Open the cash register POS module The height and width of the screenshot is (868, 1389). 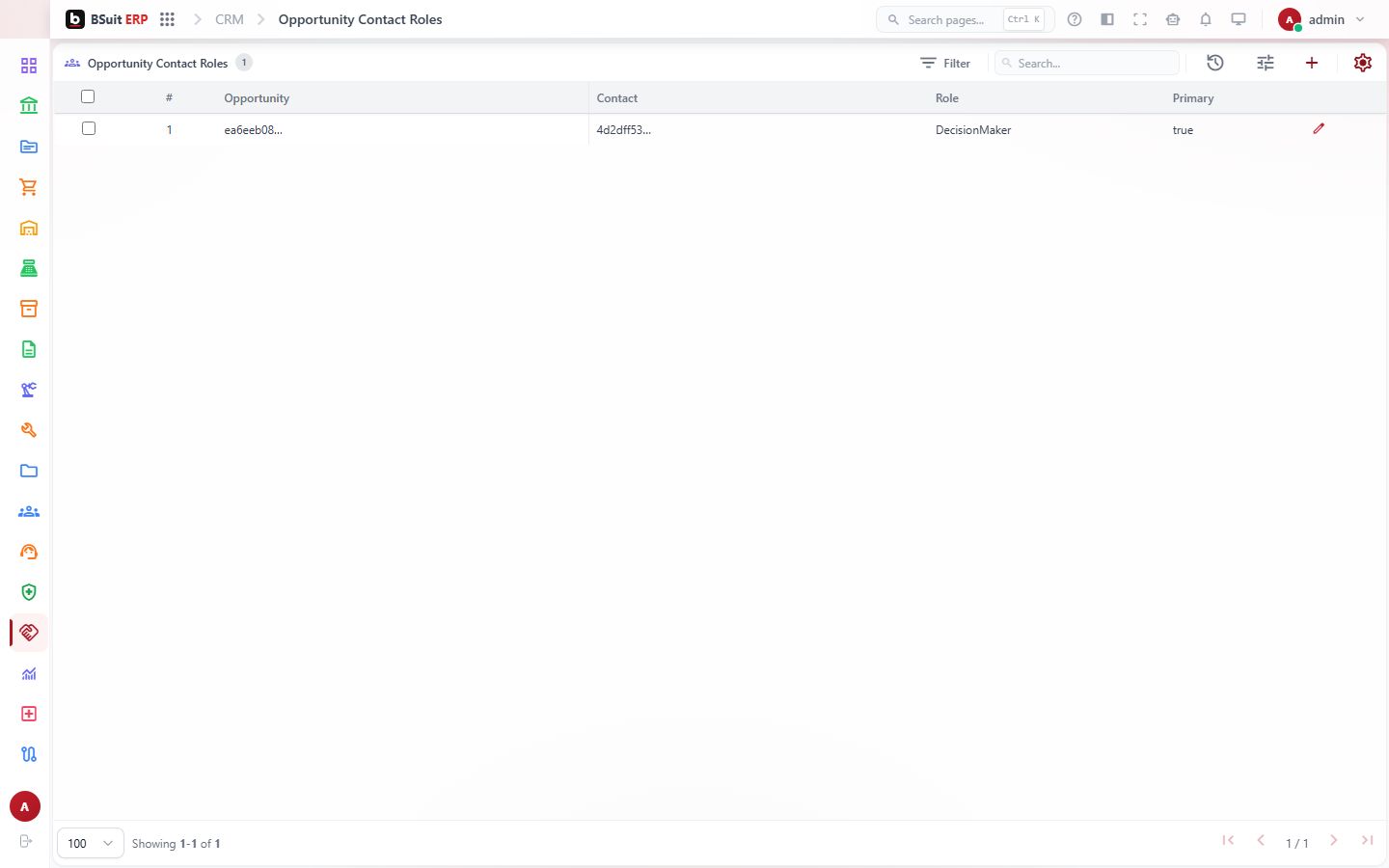(x=29, y=268)
